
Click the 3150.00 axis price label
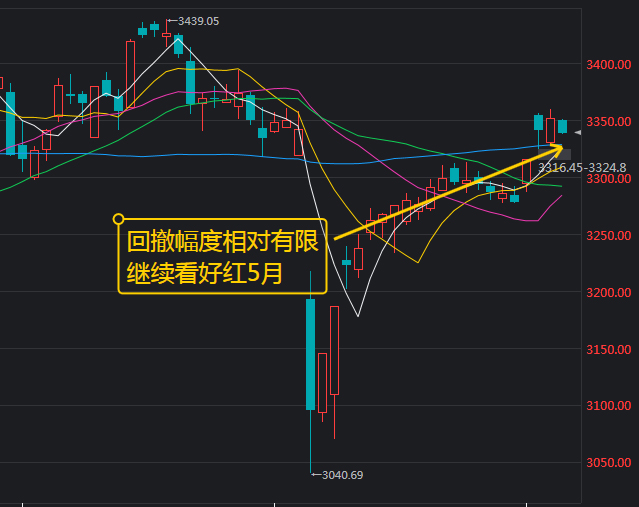[608, 349]
